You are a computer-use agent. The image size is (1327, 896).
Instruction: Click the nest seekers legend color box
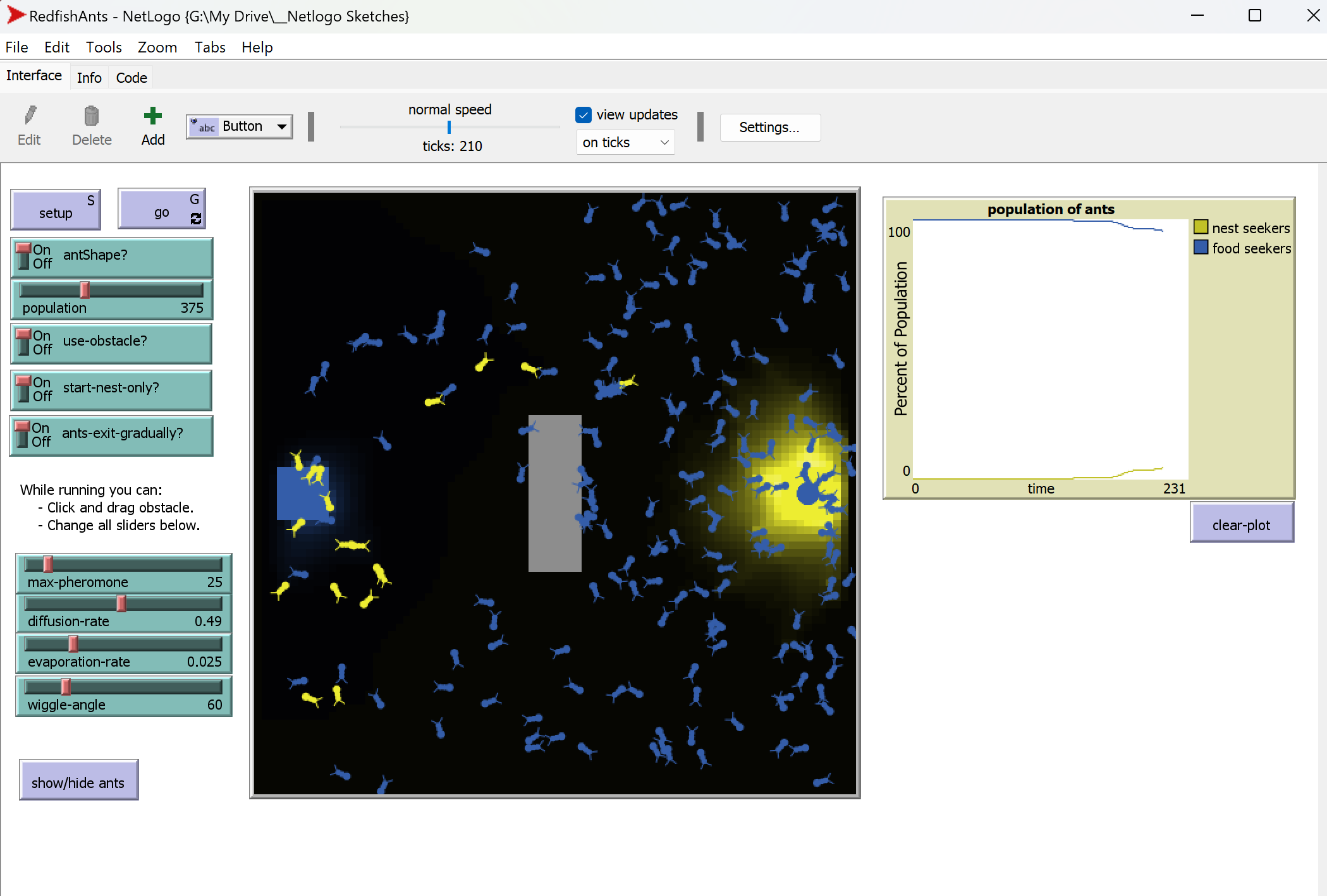[1201, 227]
